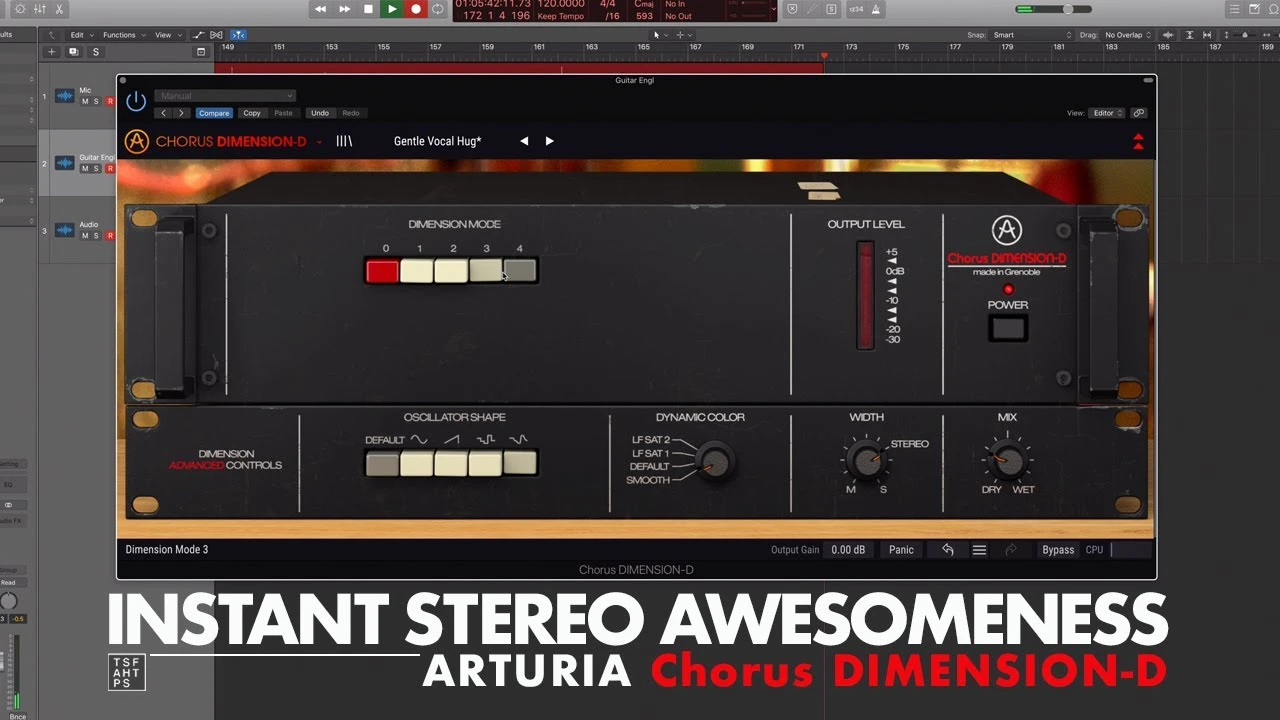The image size is (1280, 720).
Task: Open the history list menu icon
Action: coord(979,550)
